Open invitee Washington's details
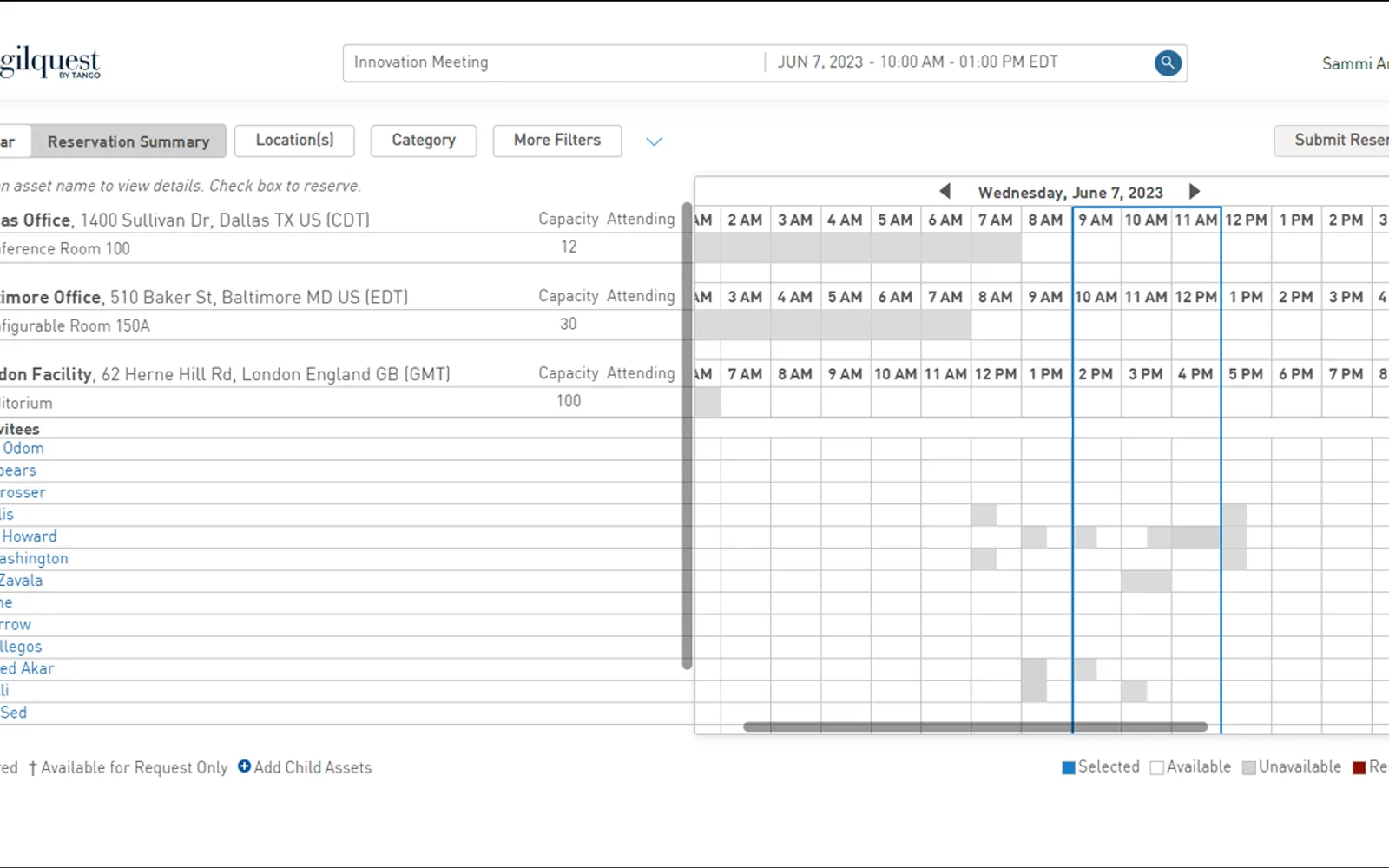Viewport: 1389px width, 868px height. tap(34, 559)
